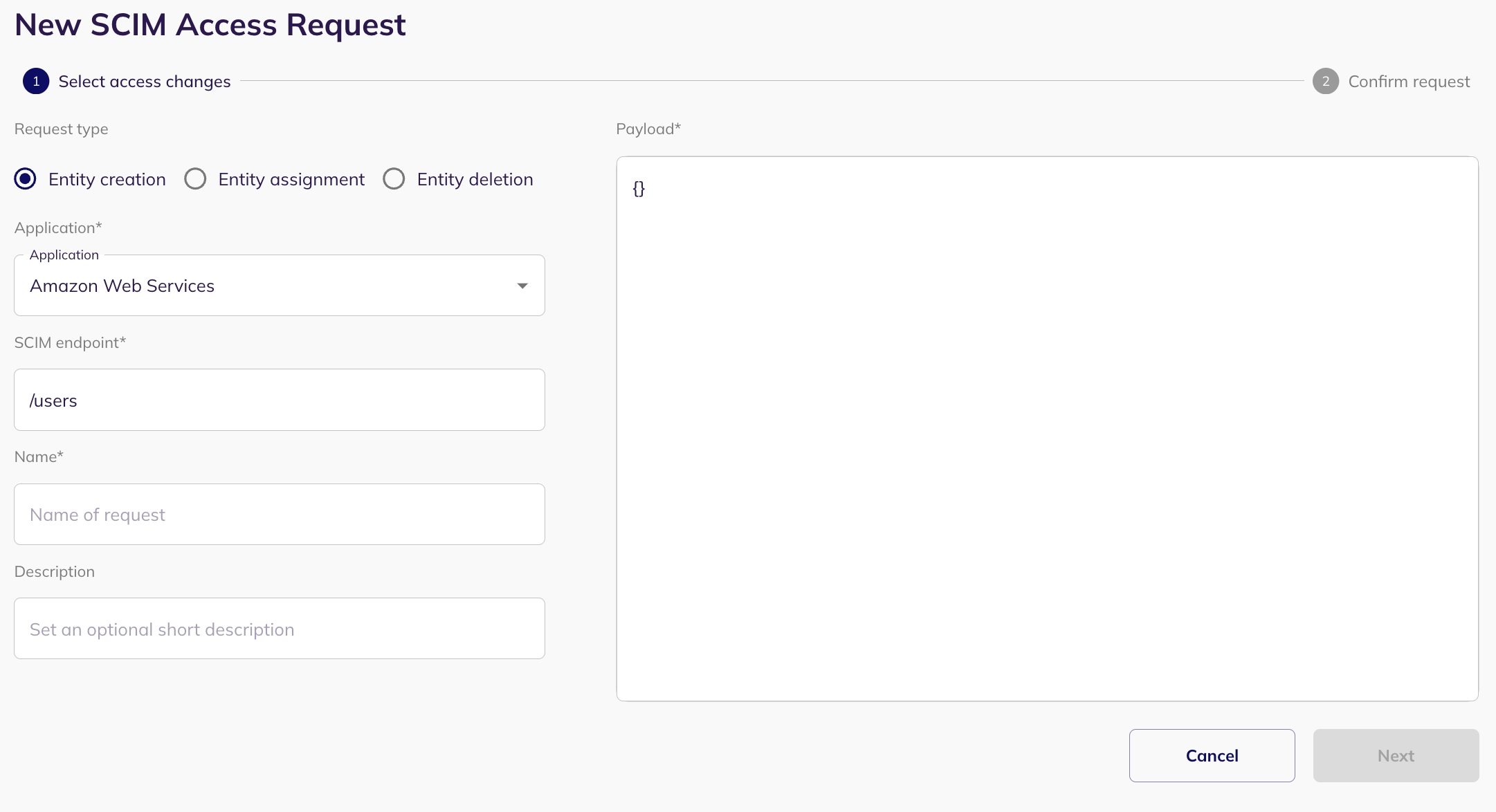The height and width of the screenshot is (812, 1496).
Task: Click the step 1 circle icon
Action: (x=36, y=81)
